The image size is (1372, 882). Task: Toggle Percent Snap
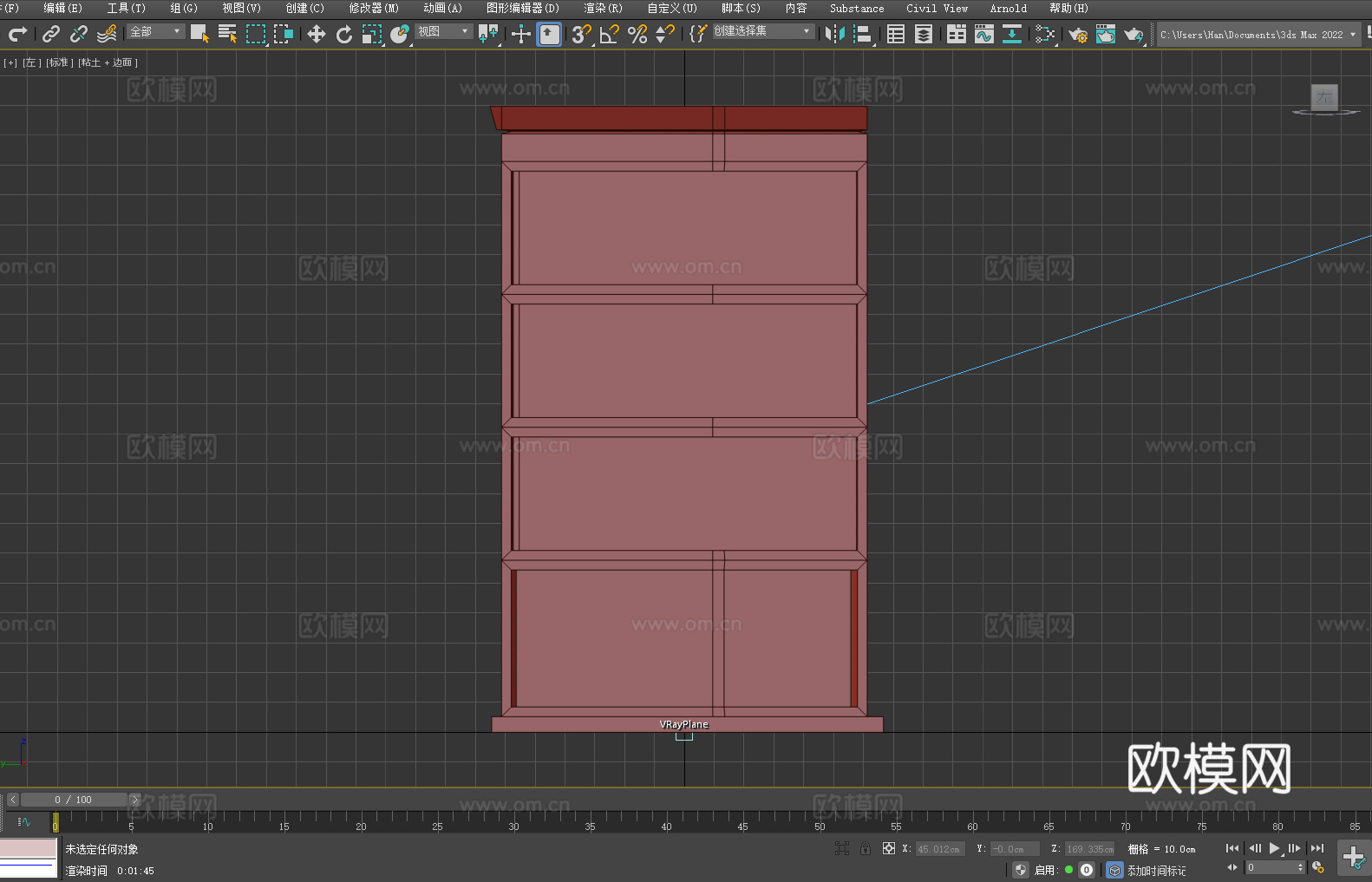tap(637, 34)
